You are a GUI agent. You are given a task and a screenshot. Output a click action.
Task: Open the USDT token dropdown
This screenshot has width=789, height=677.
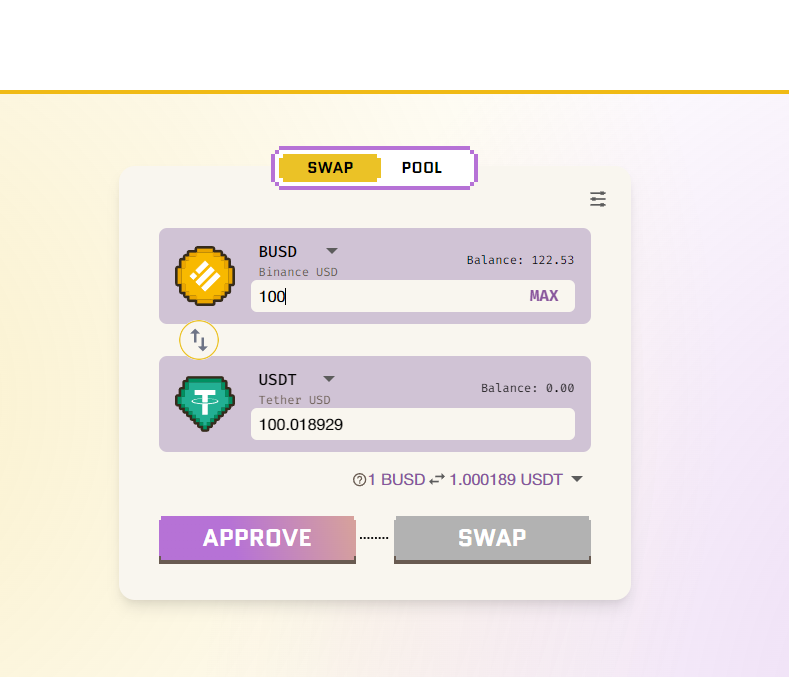pos(329,379)
